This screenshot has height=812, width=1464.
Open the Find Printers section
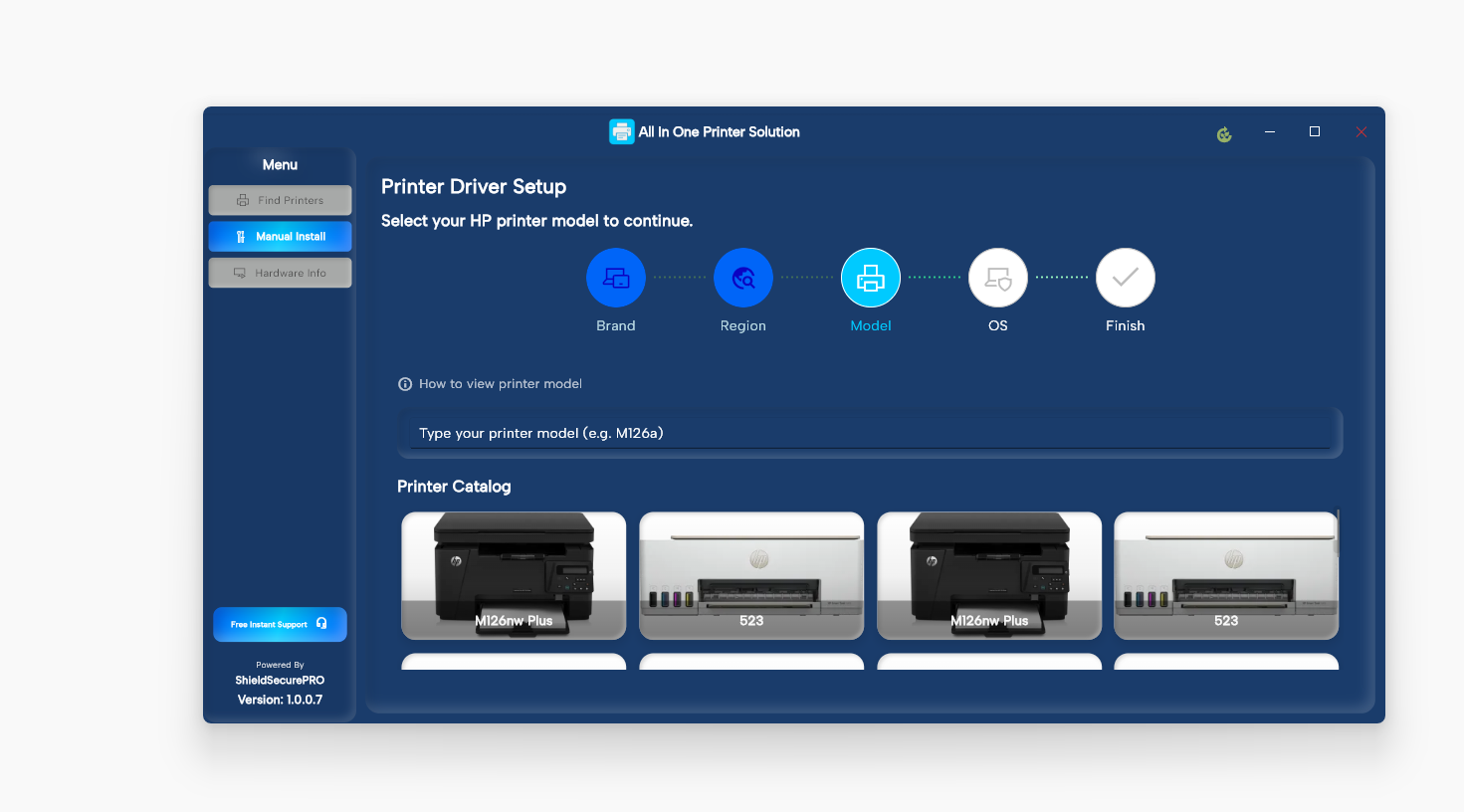tap(280, 200)
